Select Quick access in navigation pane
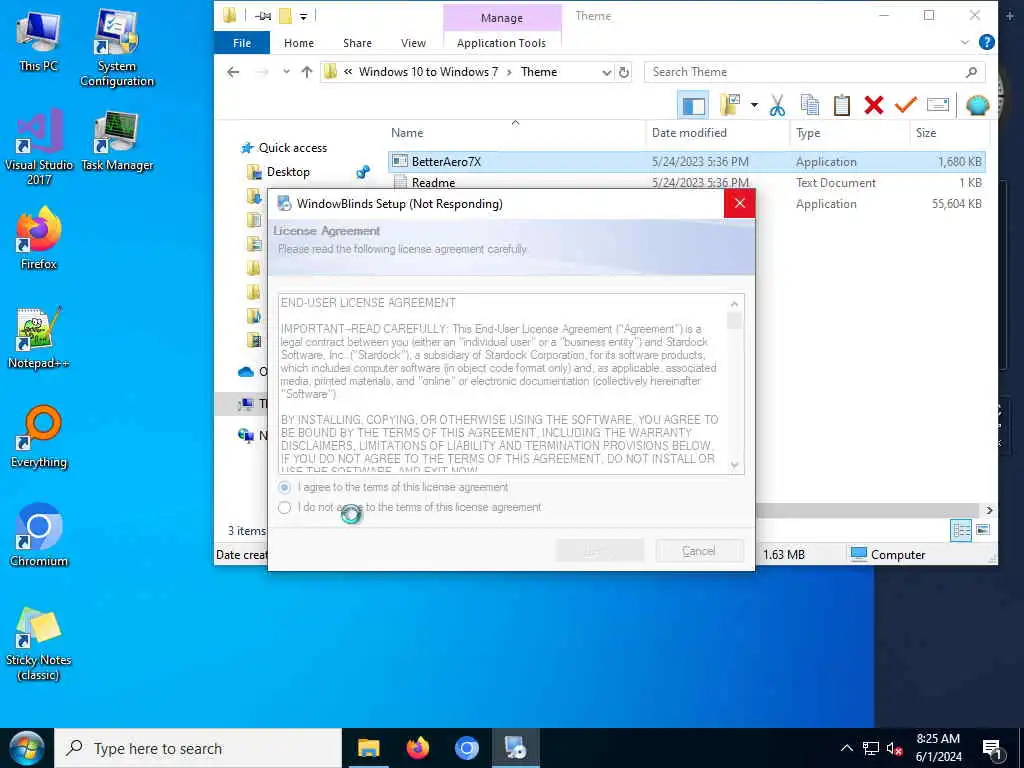The width and height of the screenshot is (1024, 768). [x=293, y=148]
